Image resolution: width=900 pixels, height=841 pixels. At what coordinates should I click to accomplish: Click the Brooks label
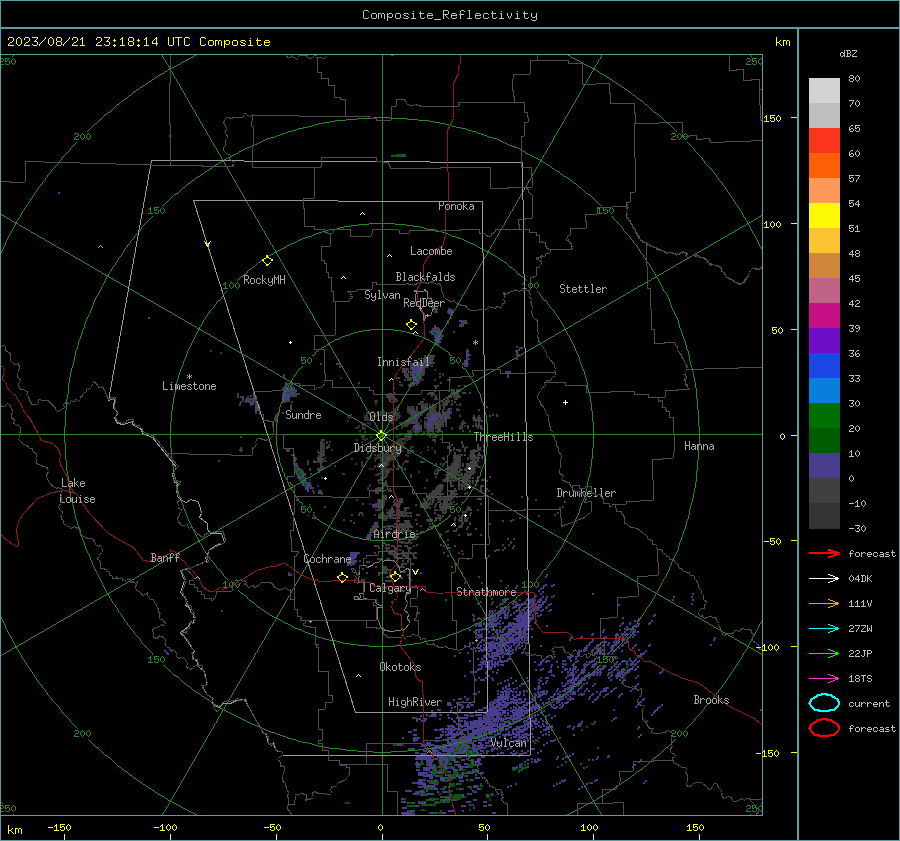(x=711, y=700)
